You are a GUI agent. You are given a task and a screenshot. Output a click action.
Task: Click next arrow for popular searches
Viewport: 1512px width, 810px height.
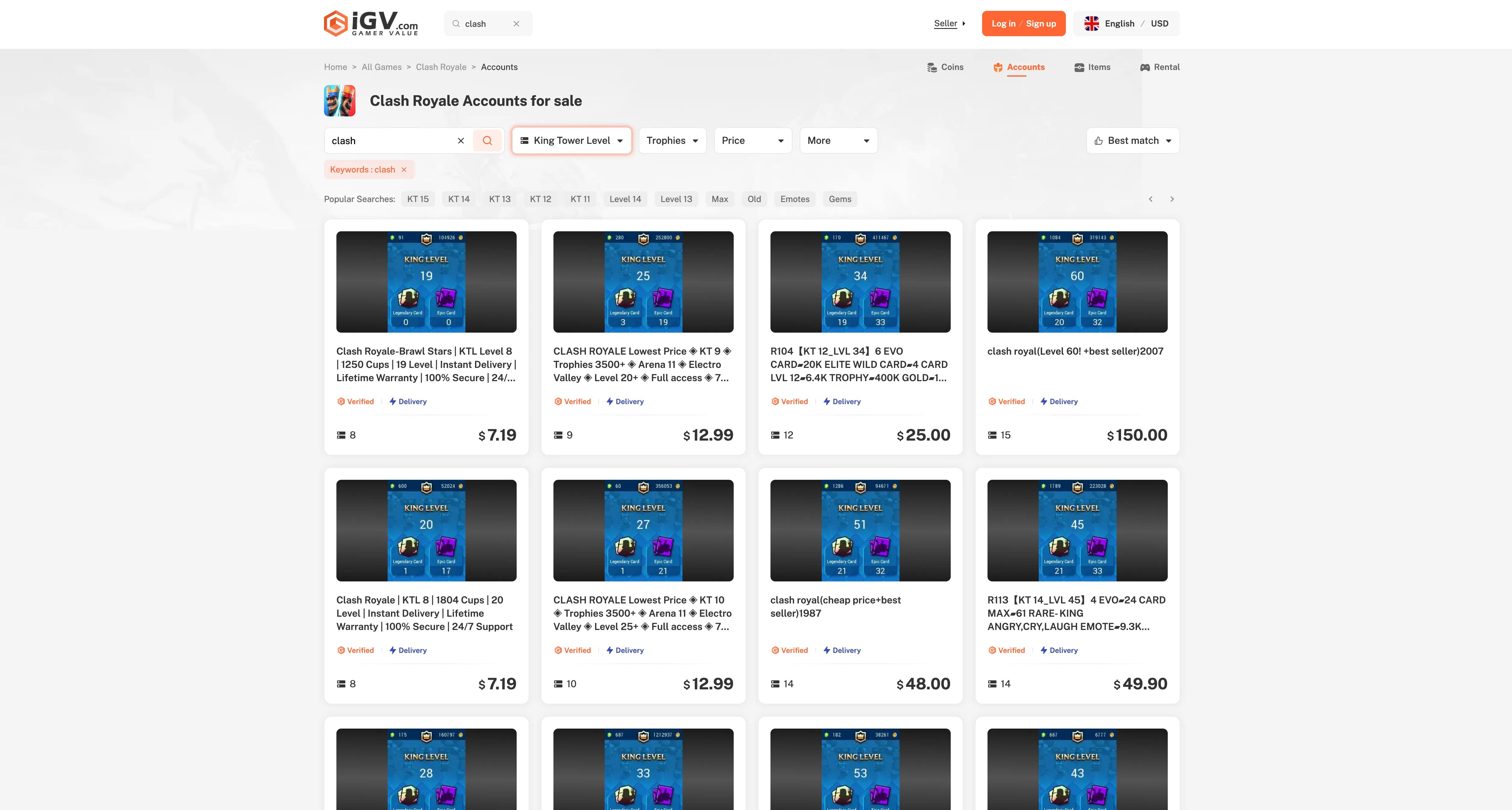[1172, 199]
